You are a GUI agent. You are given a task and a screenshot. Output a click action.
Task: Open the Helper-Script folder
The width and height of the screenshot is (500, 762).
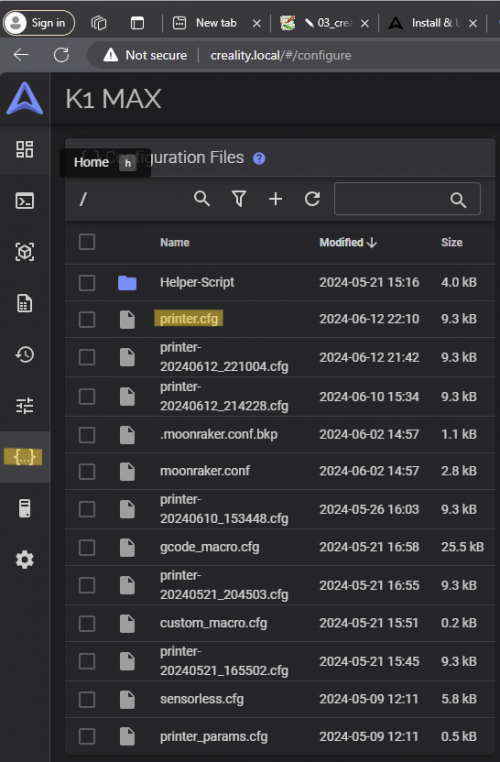pos(197,282)
